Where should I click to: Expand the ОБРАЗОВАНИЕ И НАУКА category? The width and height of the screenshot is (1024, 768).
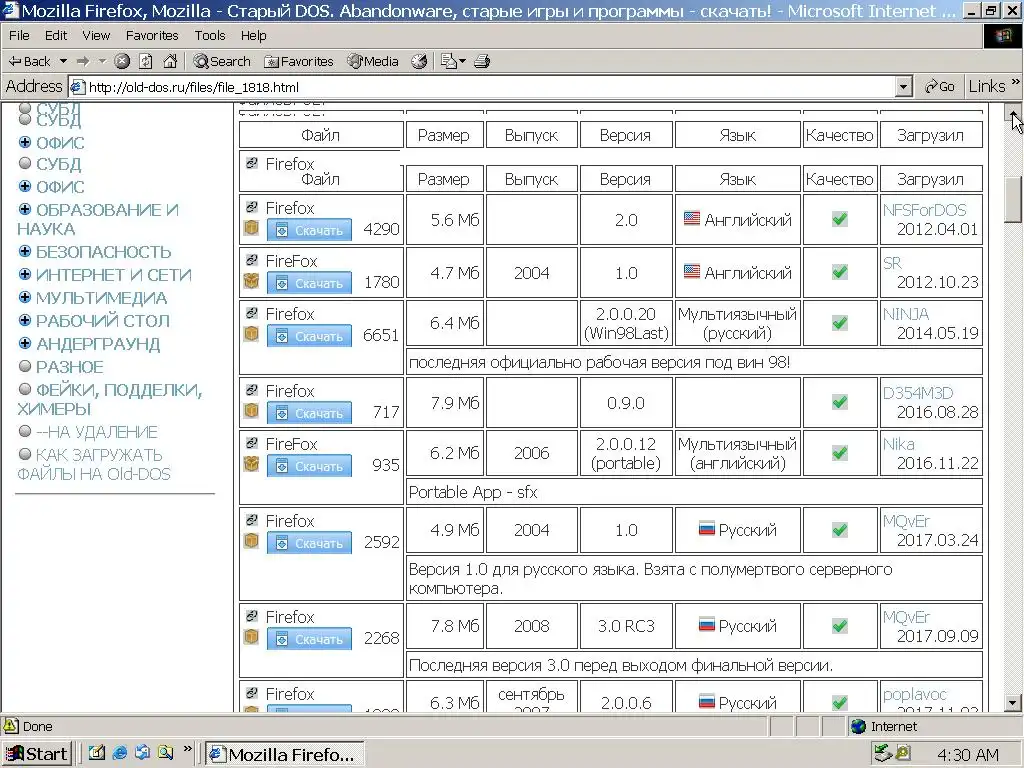25,210
